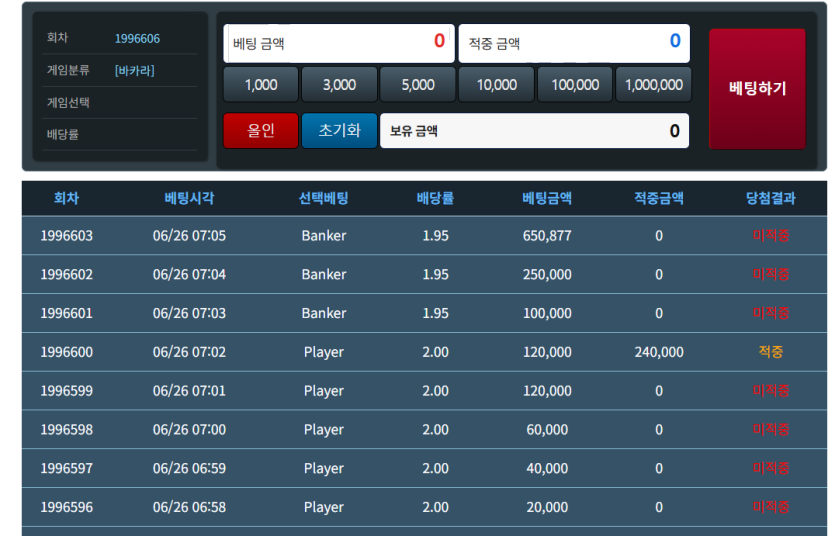Click the 2.00 odds in round 1996600 row
The width and height of the screenshot is (835, 536).
[435, 352]
